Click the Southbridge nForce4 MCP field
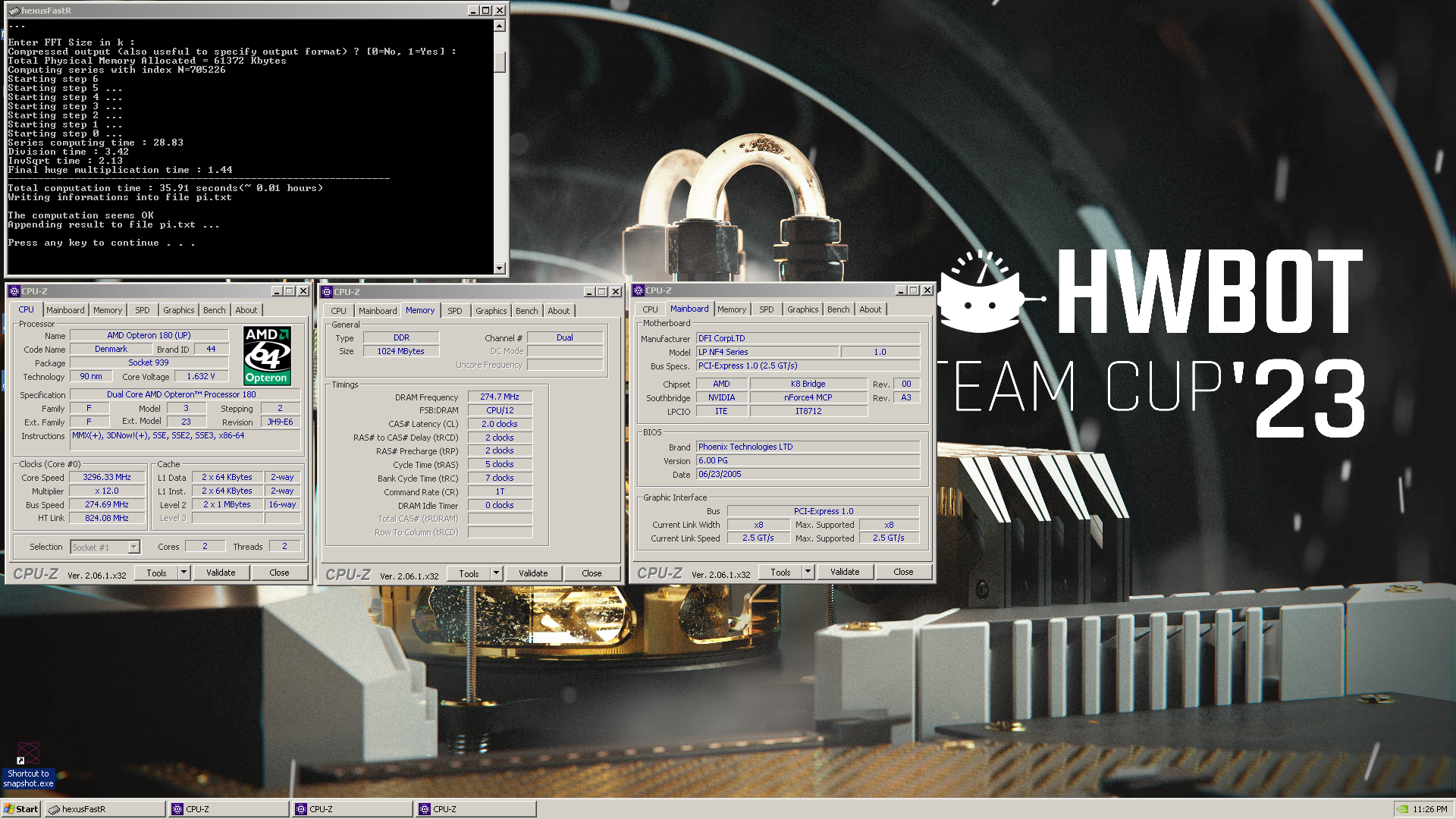Viewport: 1456px width, 819px height. pyautogui.click(x=808, y=398)
